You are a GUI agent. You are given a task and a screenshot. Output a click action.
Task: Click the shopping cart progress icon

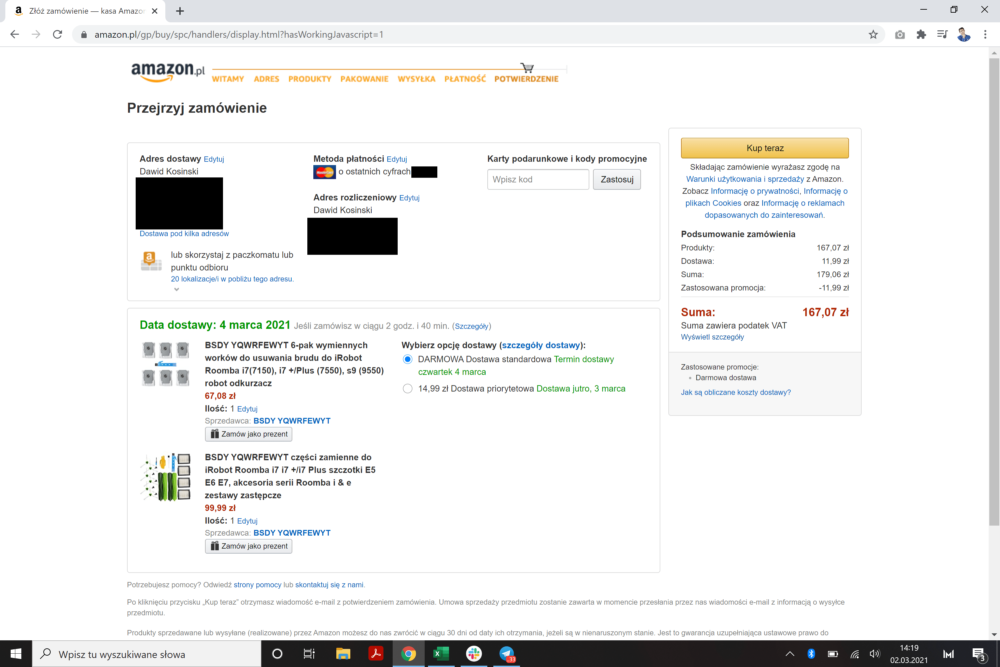click(x=527, y=68)
